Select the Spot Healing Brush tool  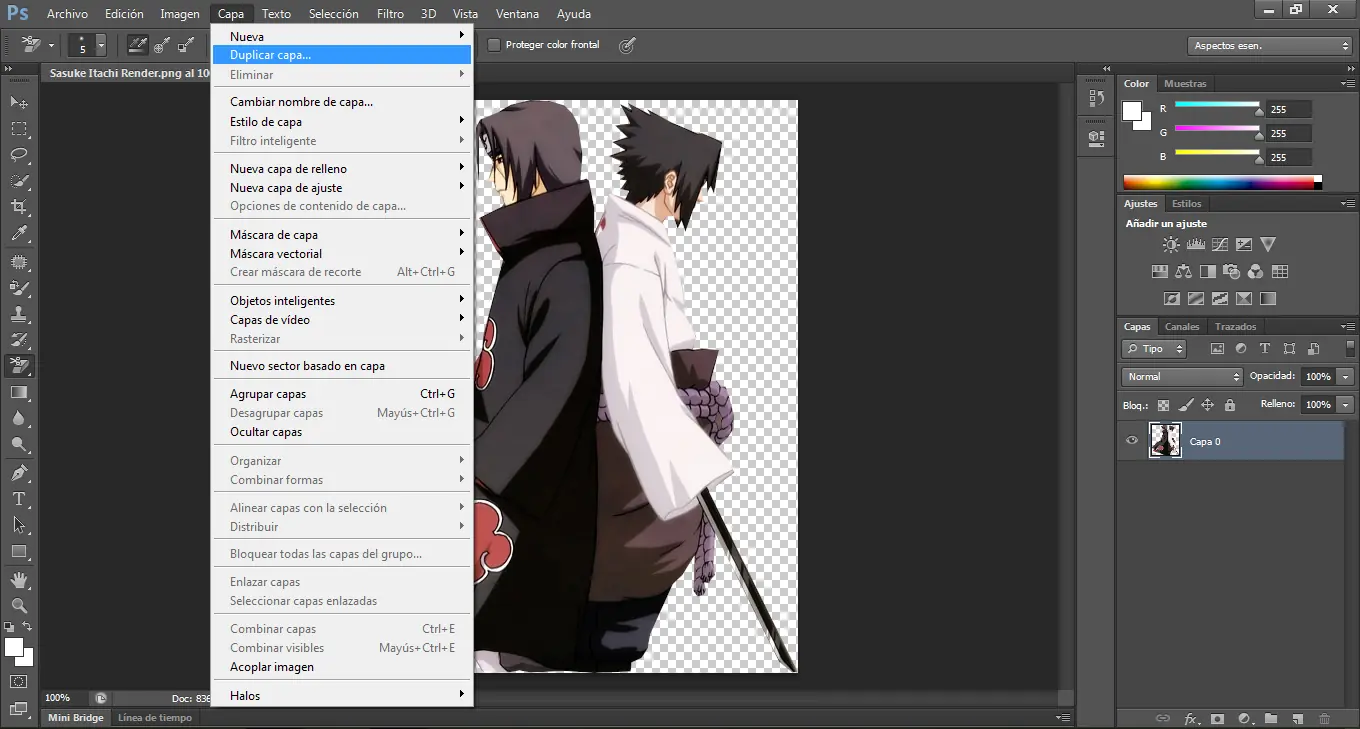(x=19, y=262)
